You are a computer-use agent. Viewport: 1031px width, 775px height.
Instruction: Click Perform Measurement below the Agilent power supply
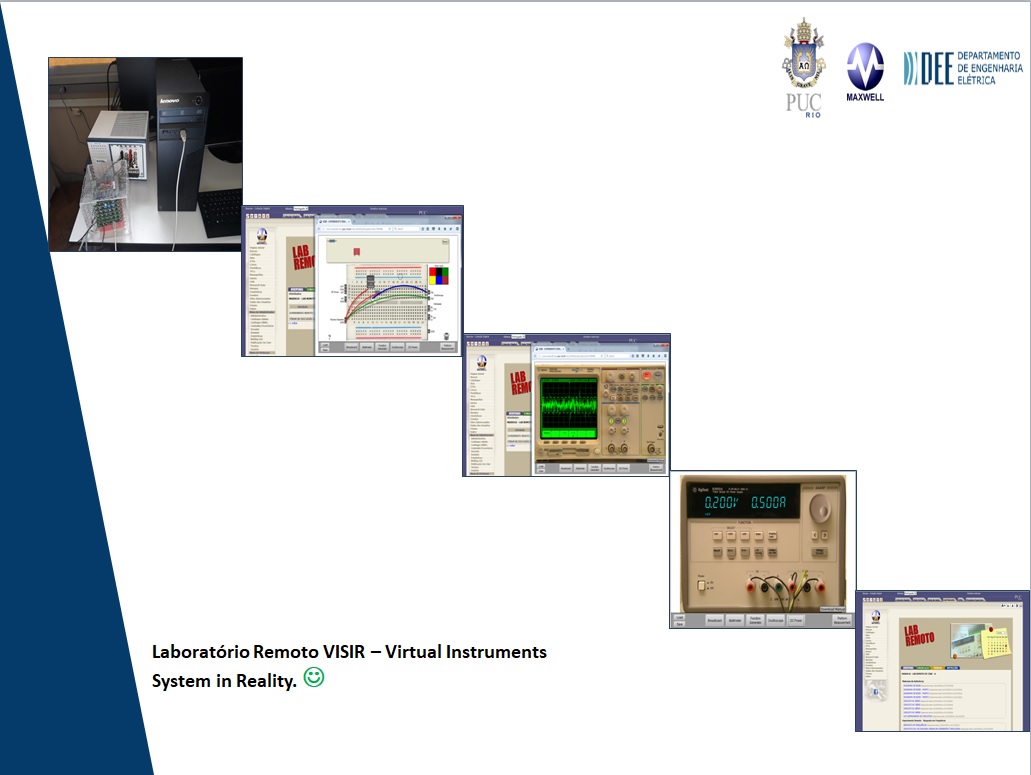pos(842,620)
